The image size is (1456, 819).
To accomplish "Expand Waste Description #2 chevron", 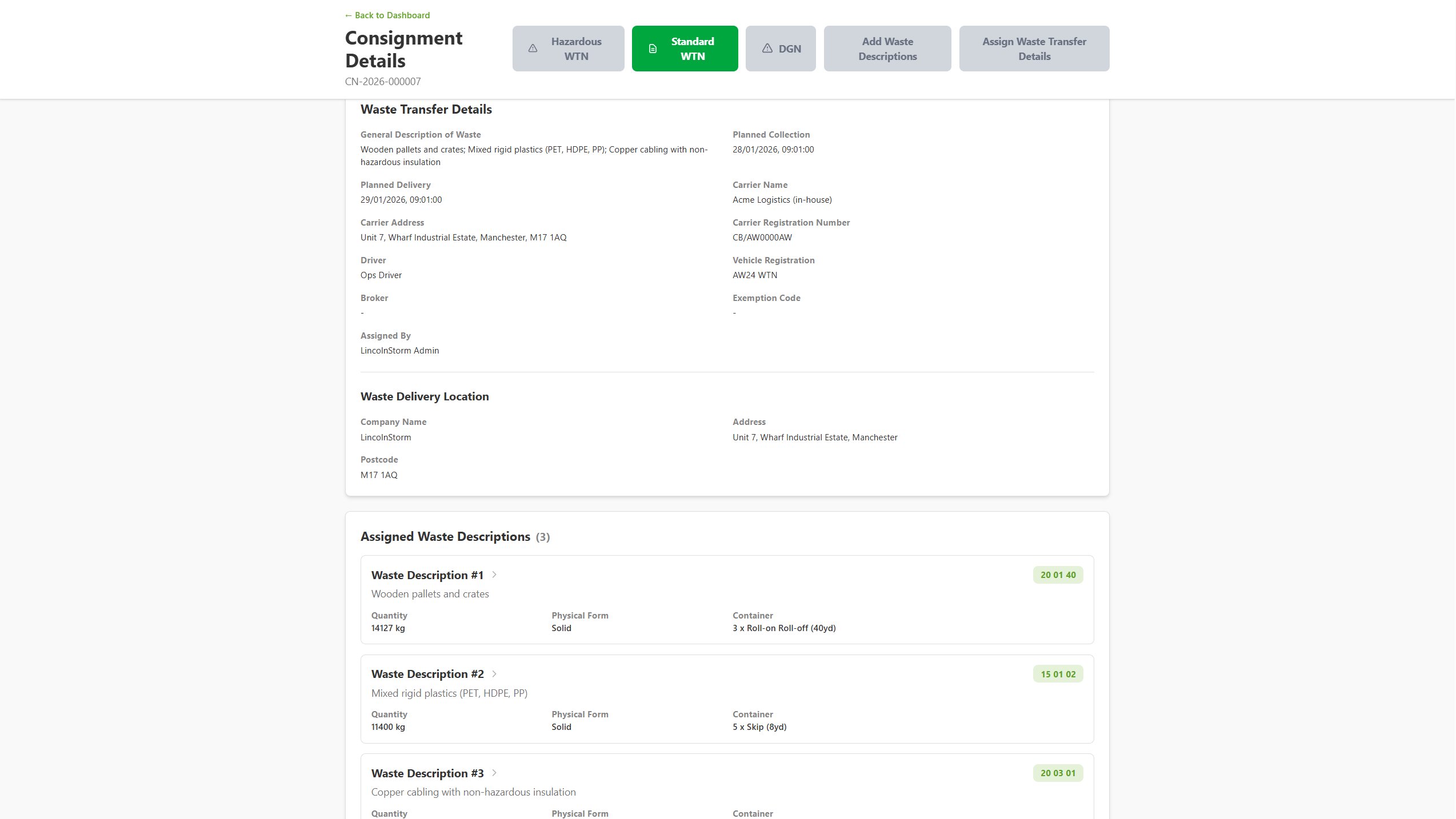I will 494,674.
